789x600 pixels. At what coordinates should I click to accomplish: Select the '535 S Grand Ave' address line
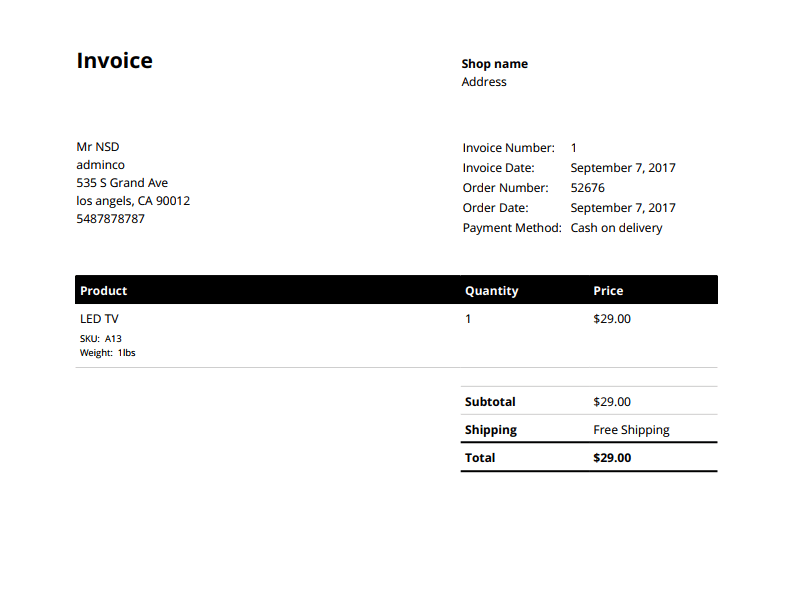(122, 183)
